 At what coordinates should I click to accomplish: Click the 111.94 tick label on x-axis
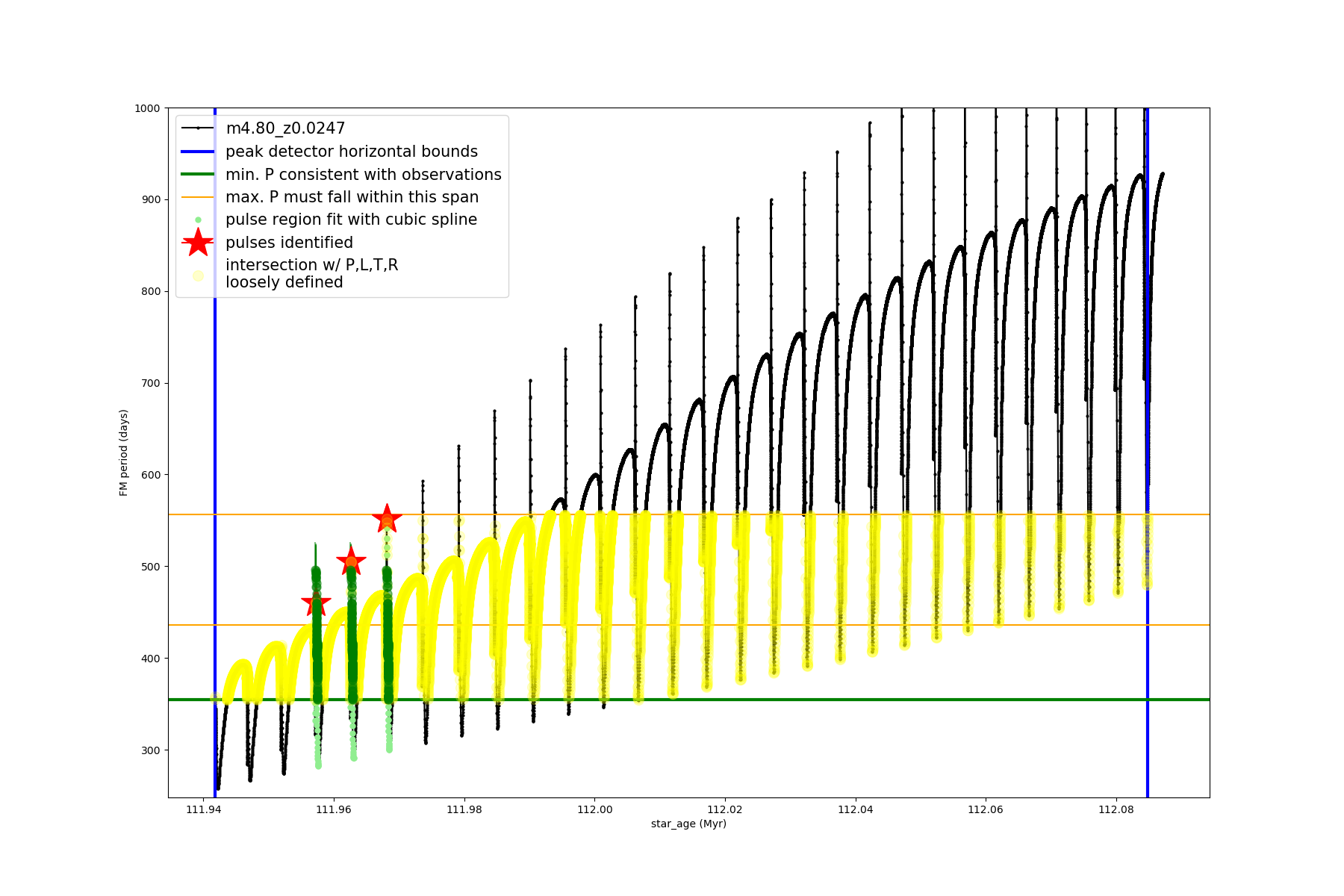203,809
